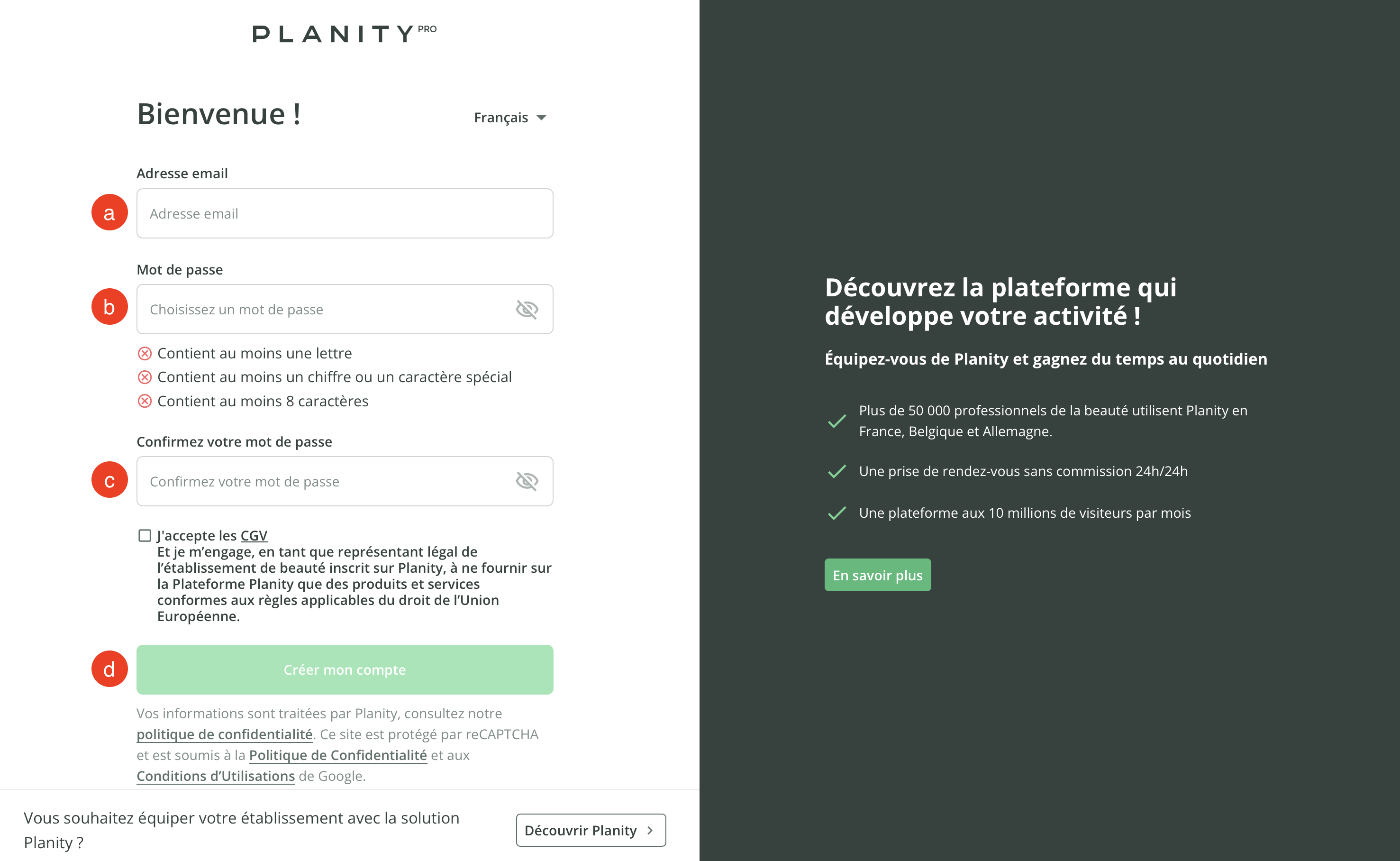Click the language dropdown arrow

[x=541, y=118]
